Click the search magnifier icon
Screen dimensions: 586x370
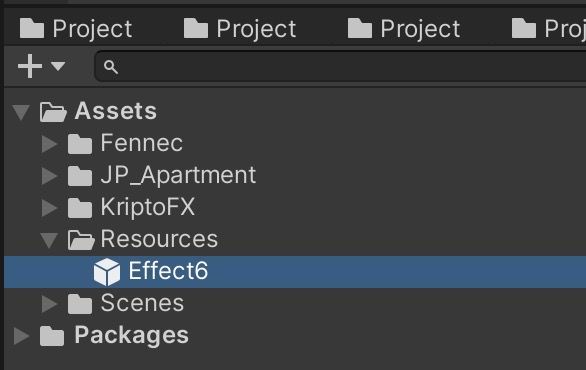point(111,67)
